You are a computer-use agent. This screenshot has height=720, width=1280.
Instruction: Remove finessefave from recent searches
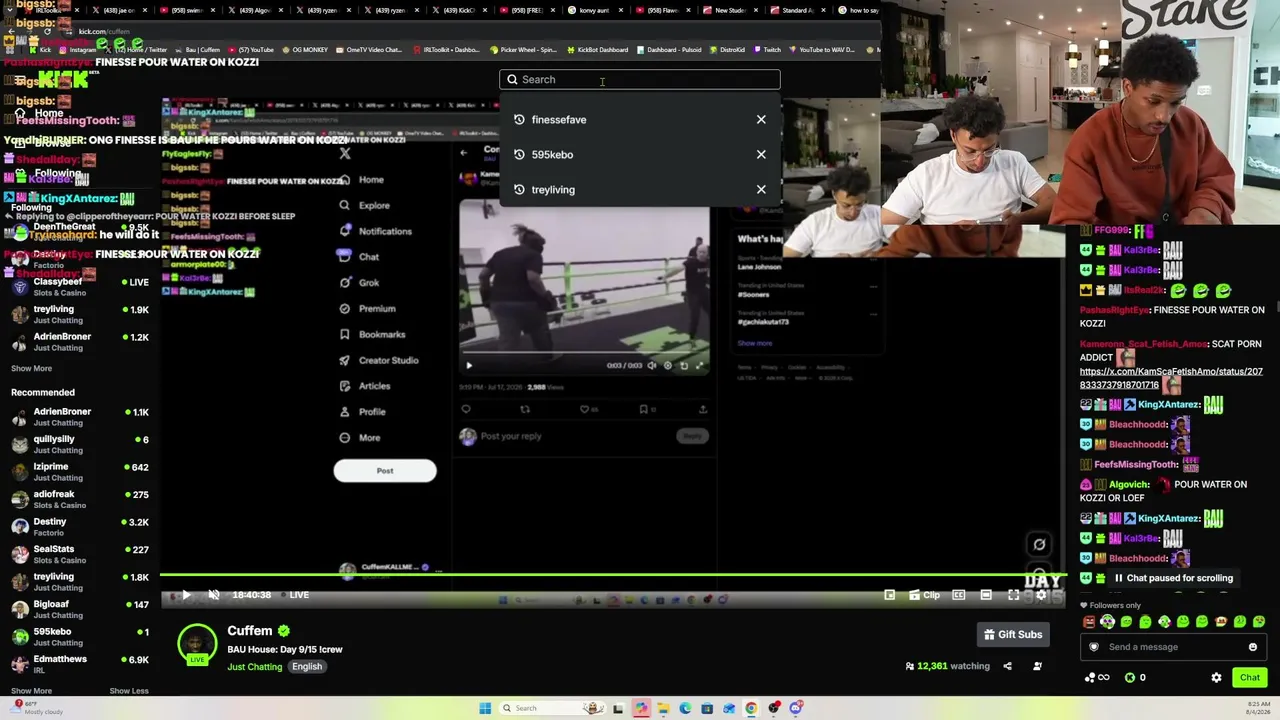click(761, 120)
